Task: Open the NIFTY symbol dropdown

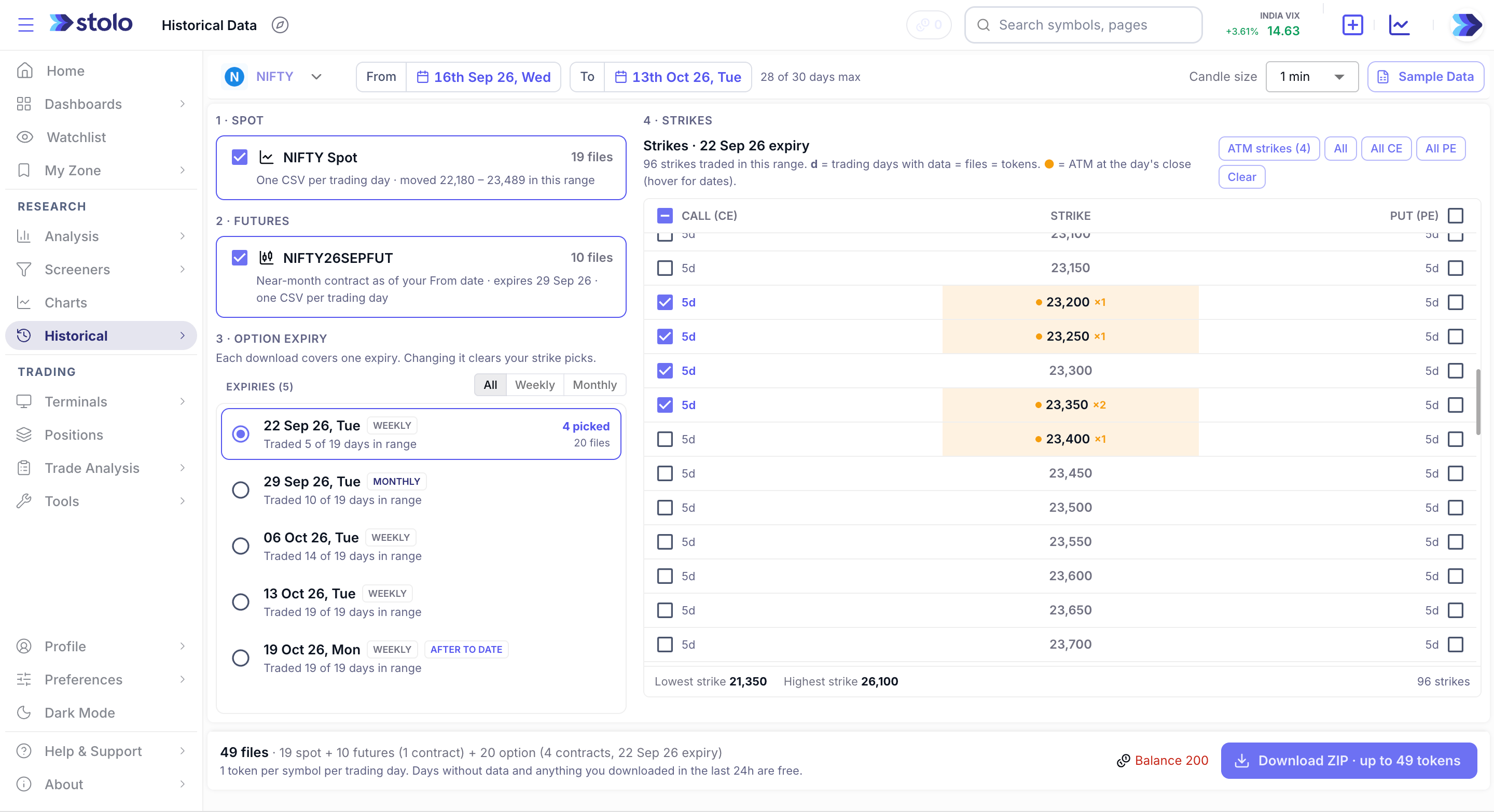Action: (x=273, y=77)
